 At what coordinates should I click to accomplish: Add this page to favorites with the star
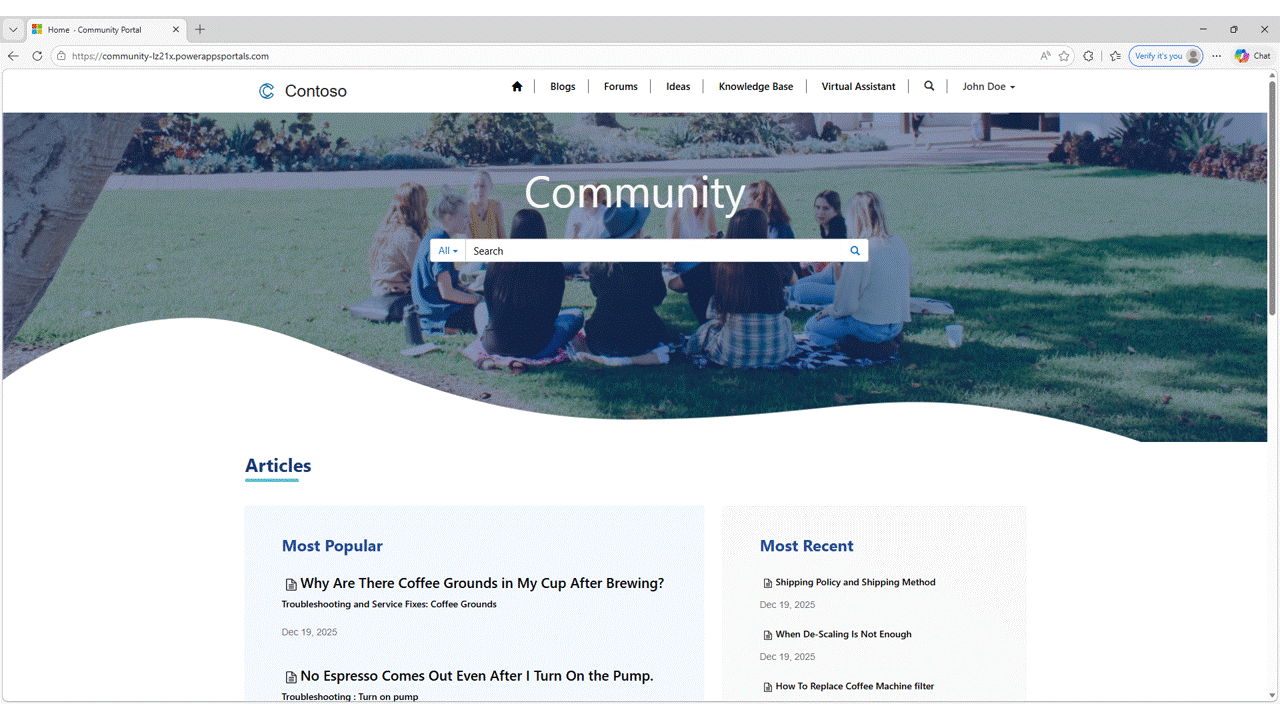[x=1064, y=56]
